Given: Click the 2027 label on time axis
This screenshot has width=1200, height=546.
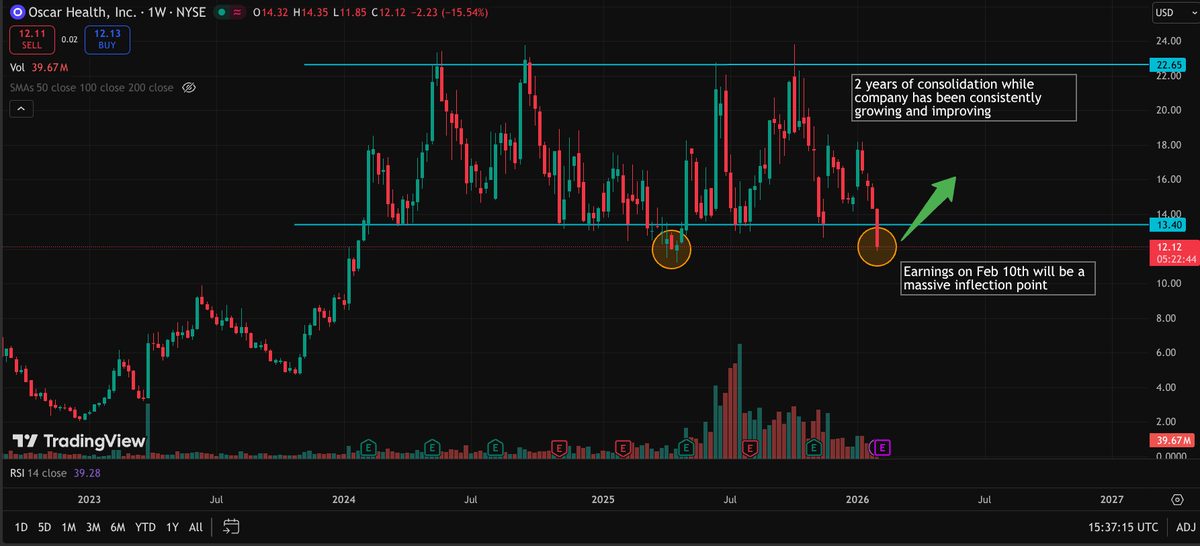Looking at the screenshot, I should (1111, 498).
